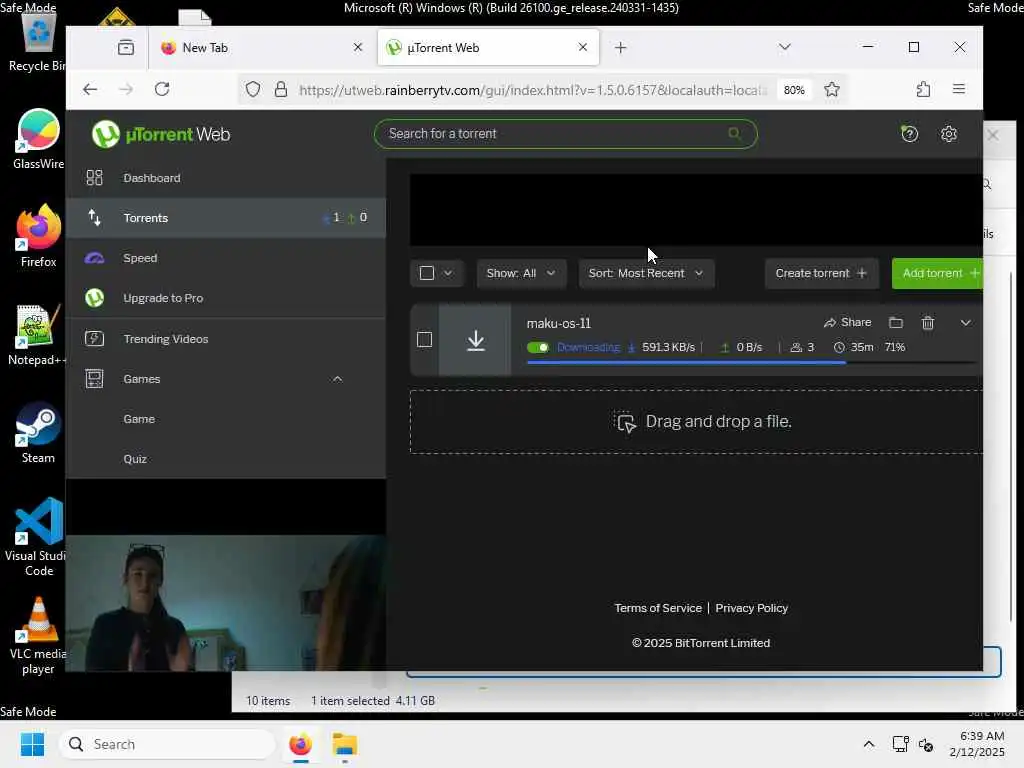
Task: Select Torrents in the sidebar
Action: tap(225, 217)
